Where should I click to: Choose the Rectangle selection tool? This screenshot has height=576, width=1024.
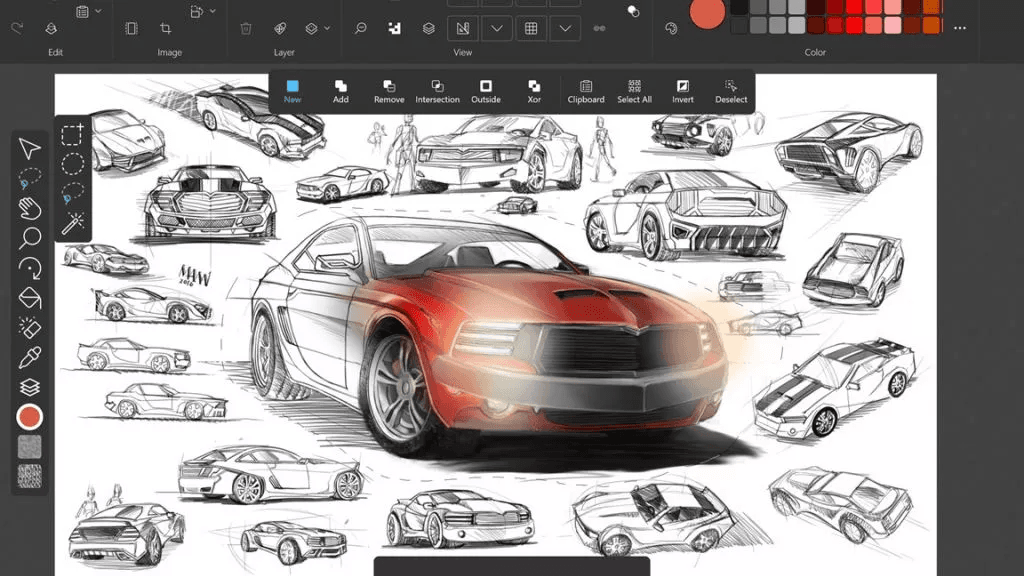point(72,135)
